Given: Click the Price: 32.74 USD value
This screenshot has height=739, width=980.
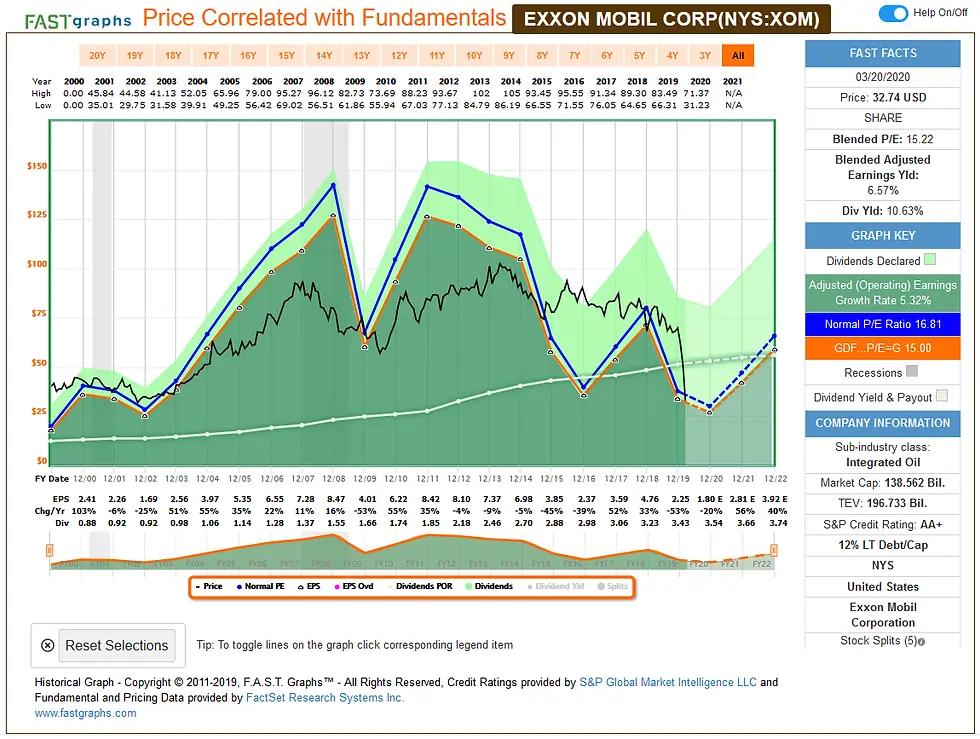Looking at the screenshot, I should 882,98.
